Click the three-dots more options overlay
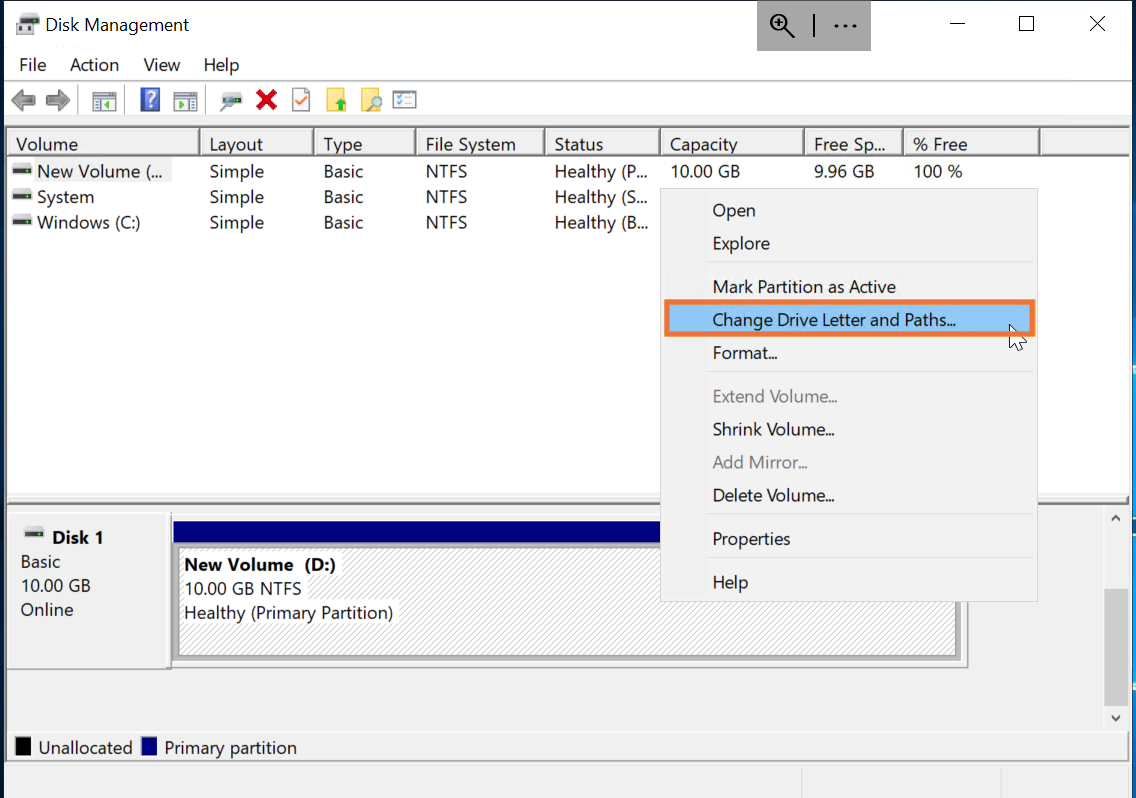 (x=845, y=26)
